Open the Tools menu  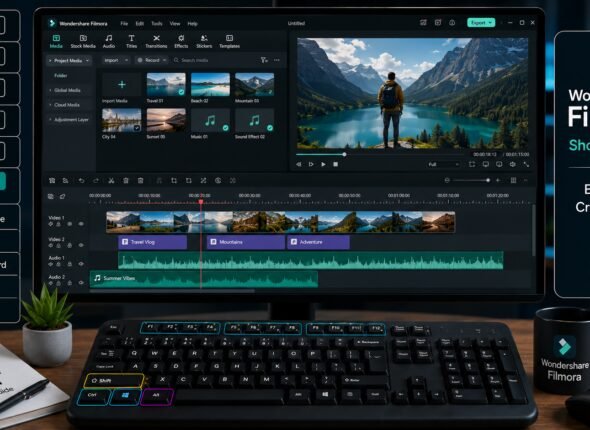pyautogui.click(x=157, y=23)
